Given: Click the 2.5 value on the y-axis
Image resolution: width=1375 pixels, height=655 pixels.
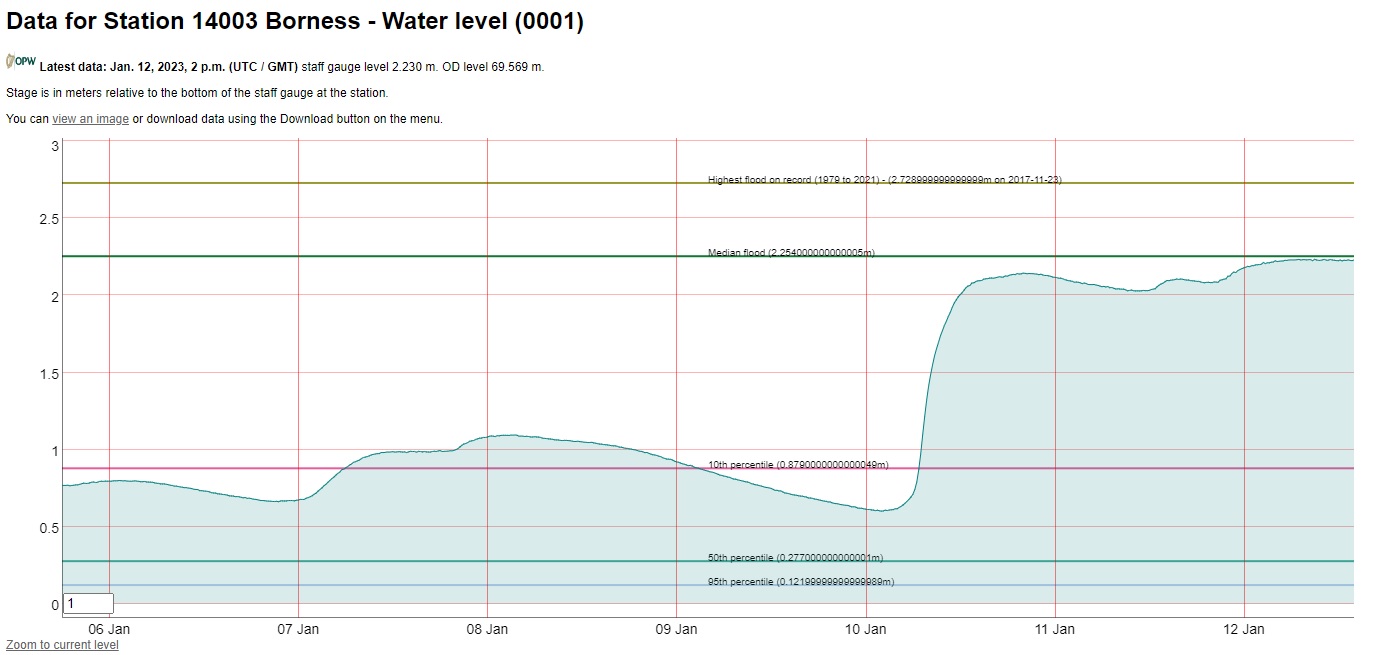Looking at the screenshot, I should [49, 219].
